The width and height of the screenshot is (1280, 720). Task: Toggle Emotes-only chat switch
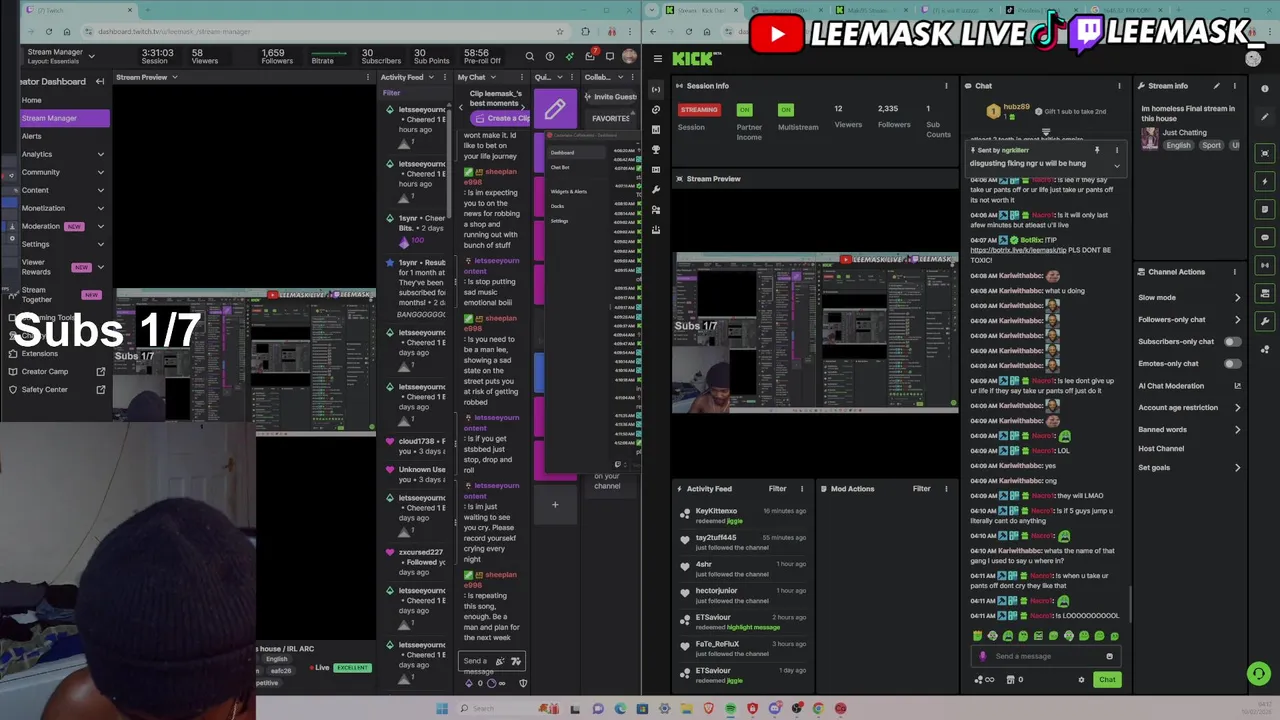(x=1232, y=364)
